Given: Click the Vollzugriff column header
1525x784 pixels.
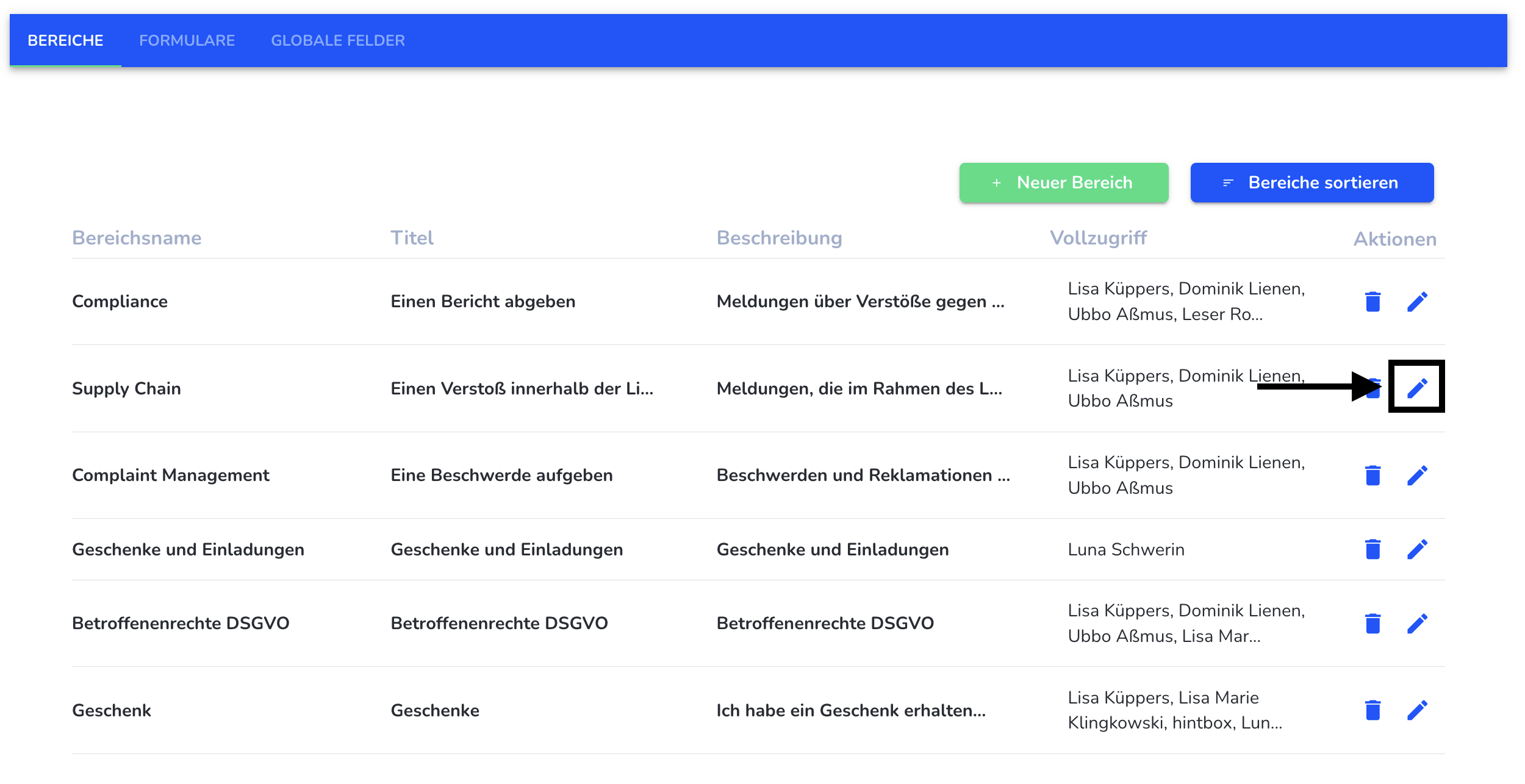Looking at the screenshot, I should coord(1098,238).
